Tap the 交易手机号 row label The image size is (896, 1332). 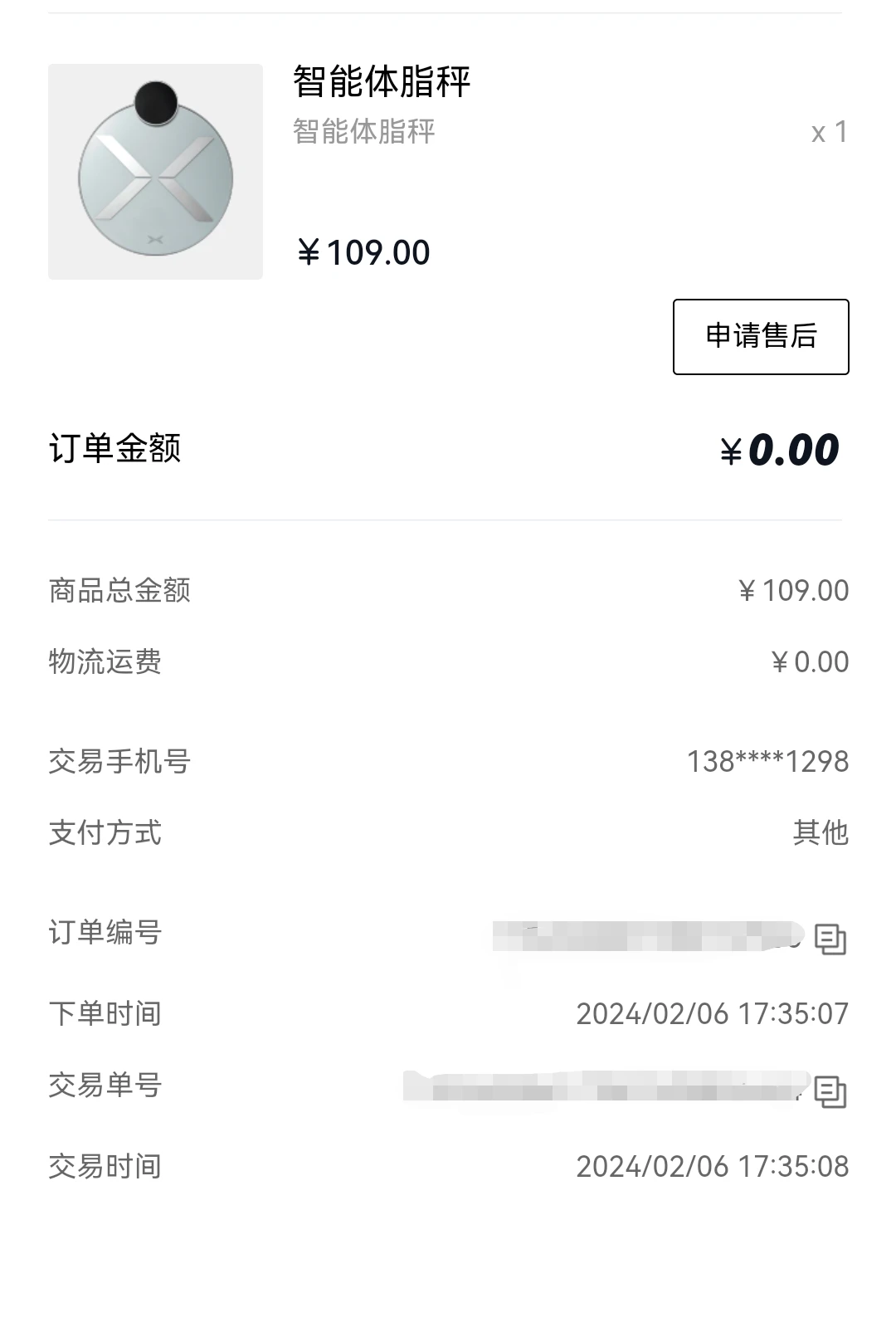119,761
